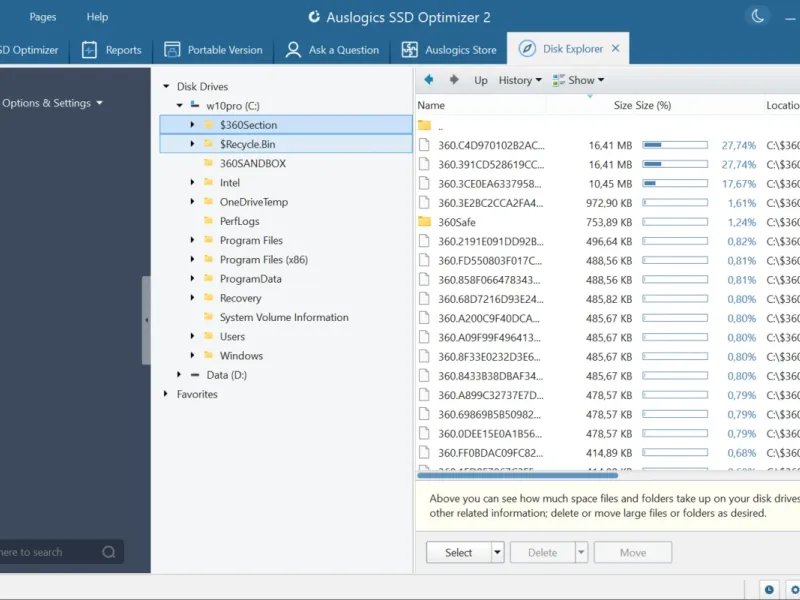The width and height of the screenshot is (800, 600).
Task: Sort by the Size (%) column header
Action: (653, 106)
